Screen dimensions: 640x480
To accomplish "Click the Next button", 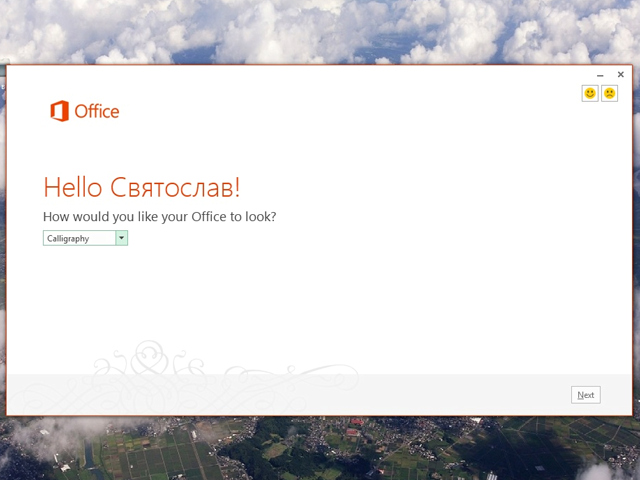I will [x=586, y=395].
